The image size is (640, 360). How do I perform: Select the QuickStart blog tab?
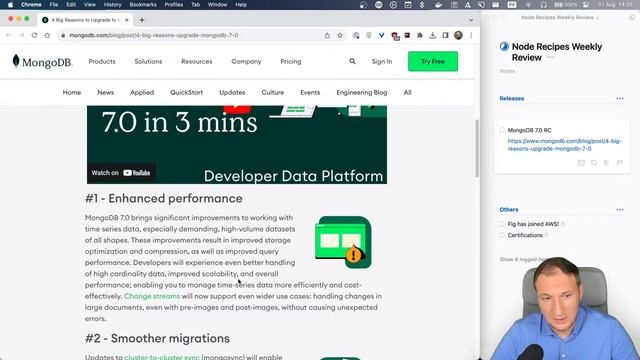click(x=187, y=93)
